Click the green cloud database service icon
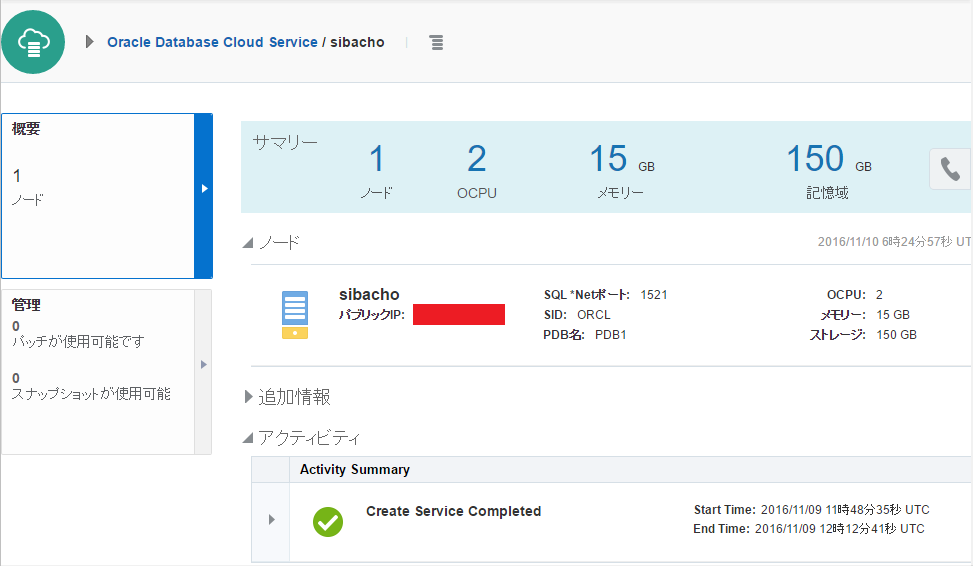 [x=33, y=42]
